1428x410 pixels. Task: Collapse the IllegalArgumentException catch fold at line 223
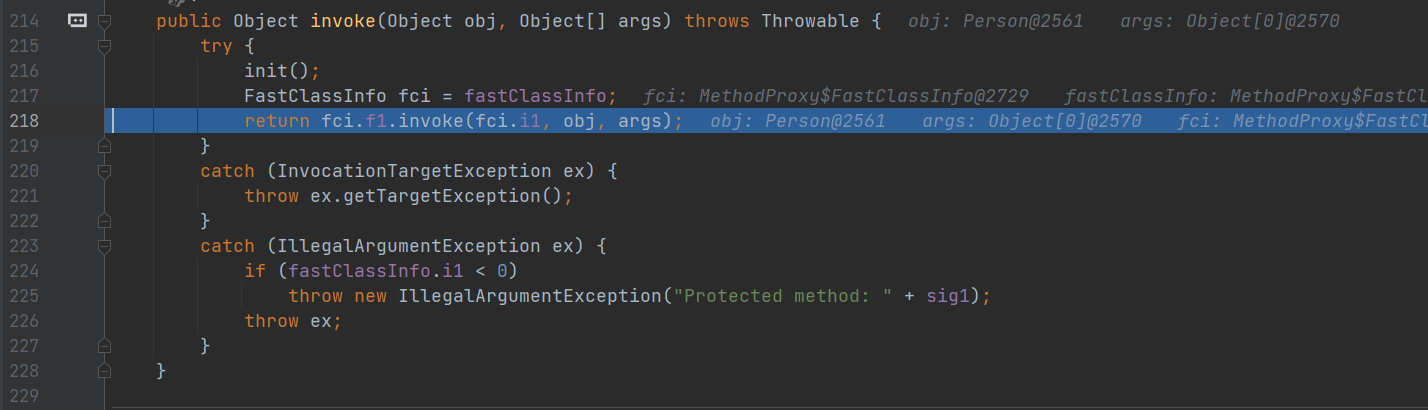click(104, 246)
